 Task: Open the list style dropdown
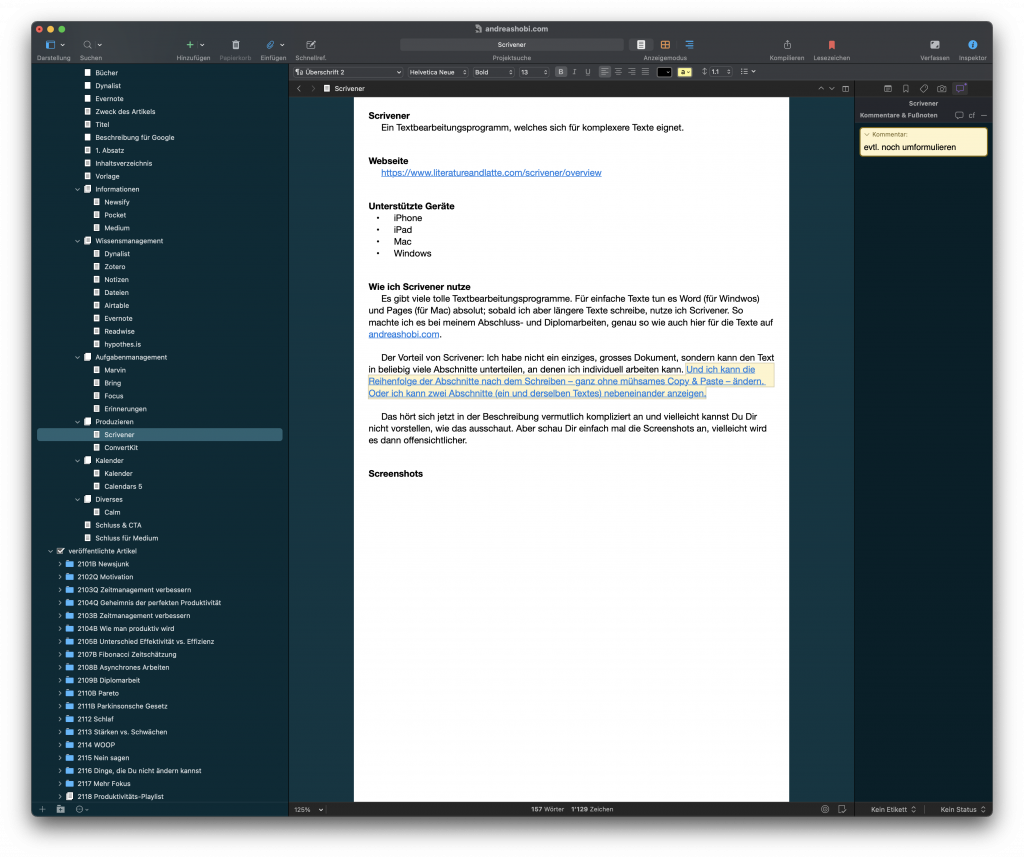(748, 72)
